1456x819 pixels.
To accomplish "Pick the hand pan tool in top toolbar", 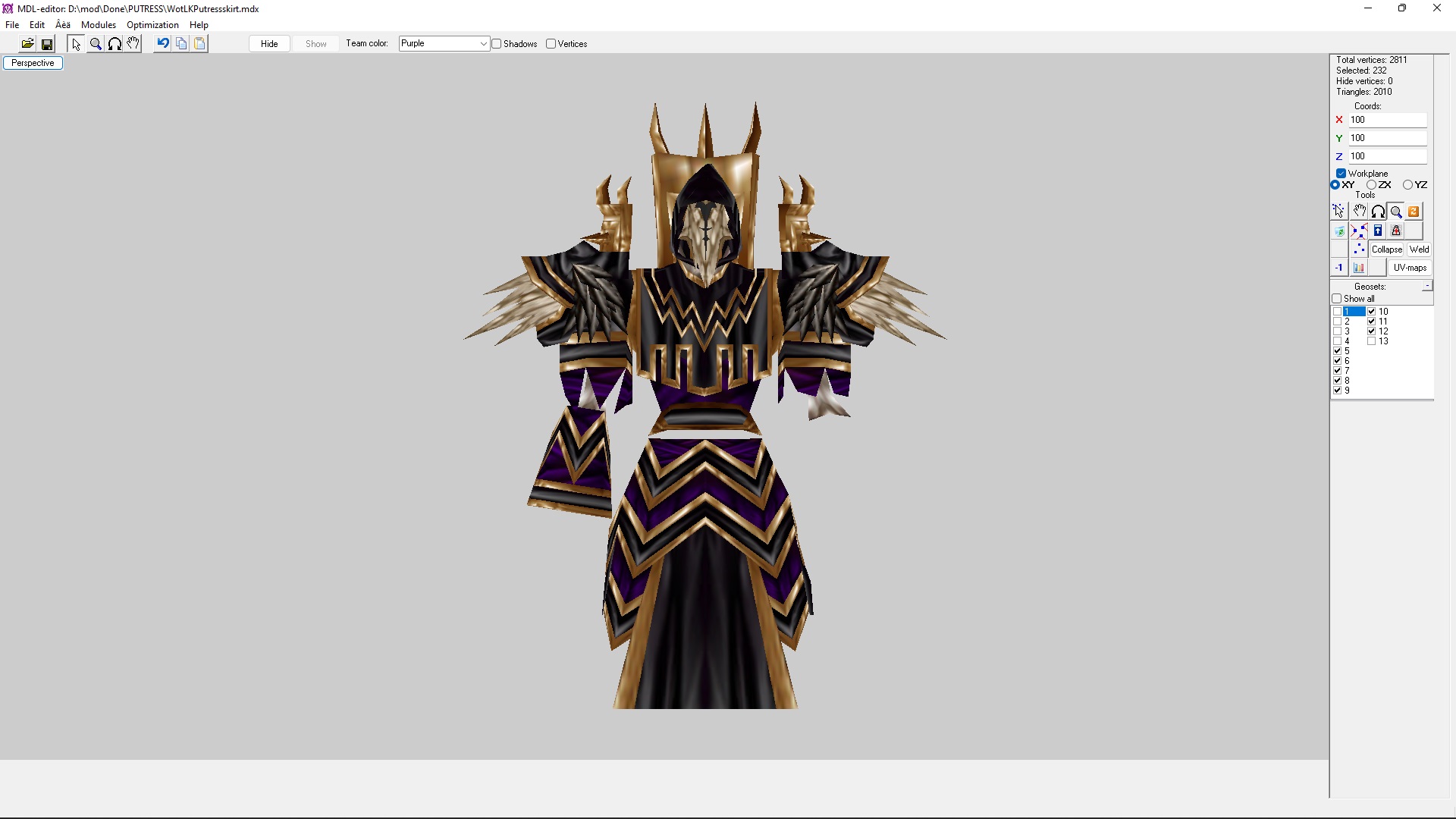I will coord(133,44).
